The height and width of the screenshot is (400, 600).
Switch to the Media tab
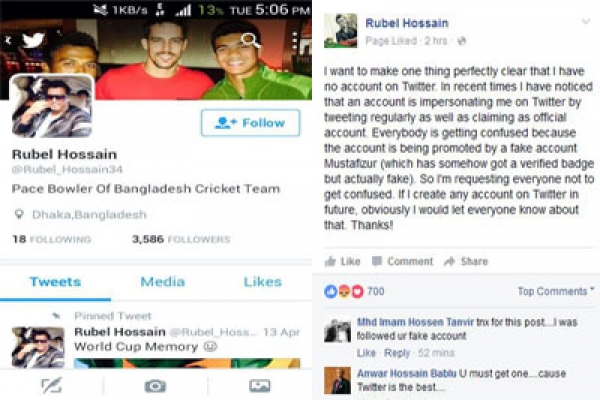(x=163, y=282)
